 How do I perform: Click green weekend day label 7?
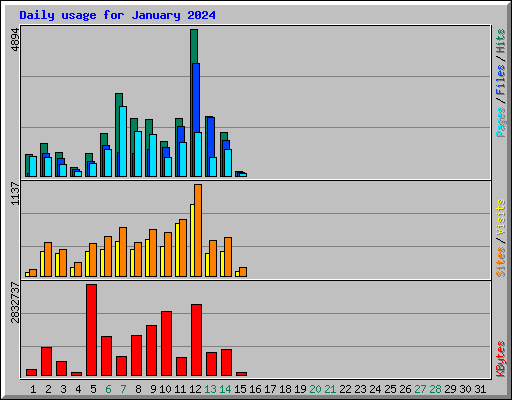[123, 389]
